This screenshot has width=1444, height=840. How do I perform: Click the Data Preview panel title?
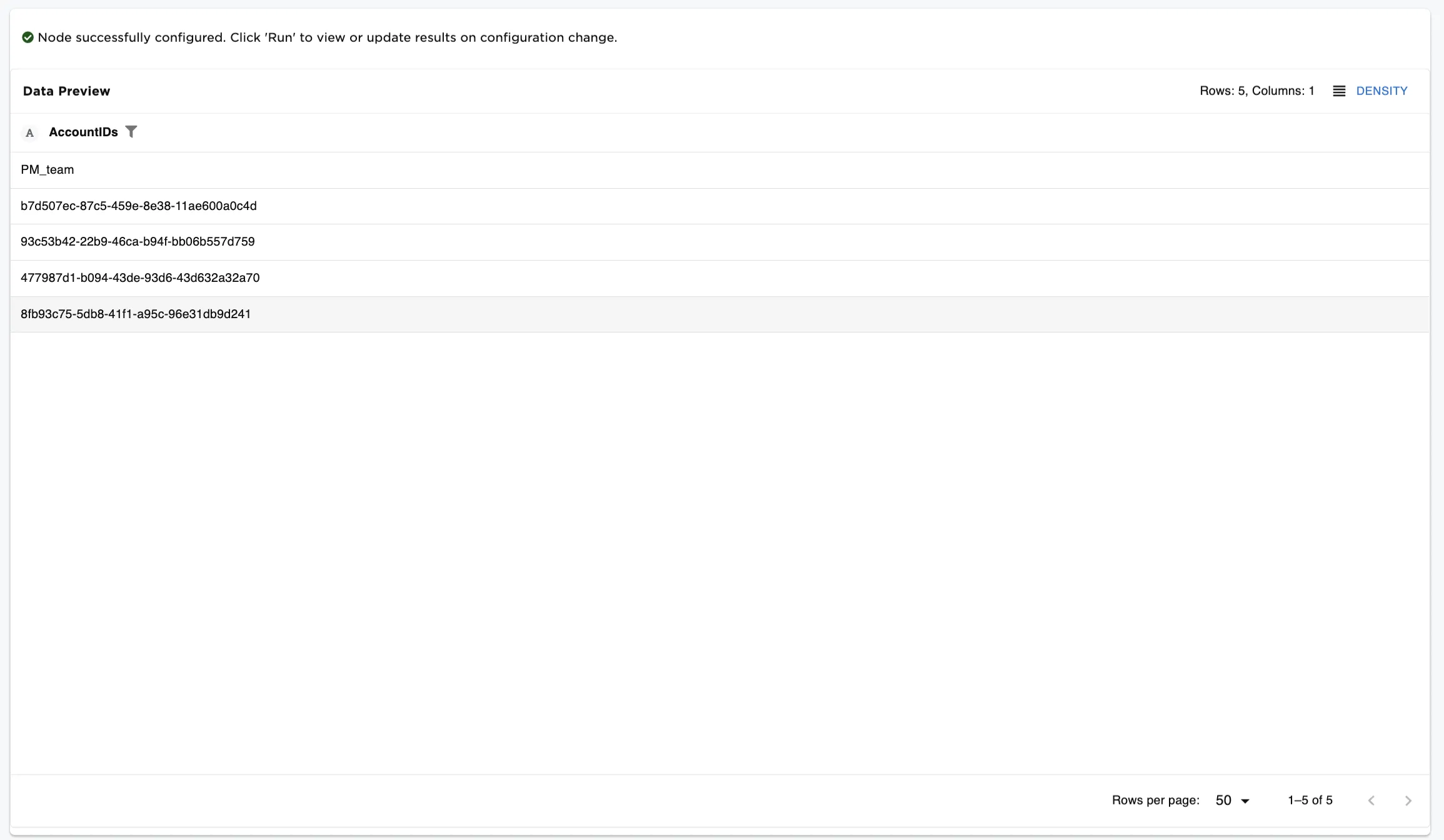click(66, 91)
